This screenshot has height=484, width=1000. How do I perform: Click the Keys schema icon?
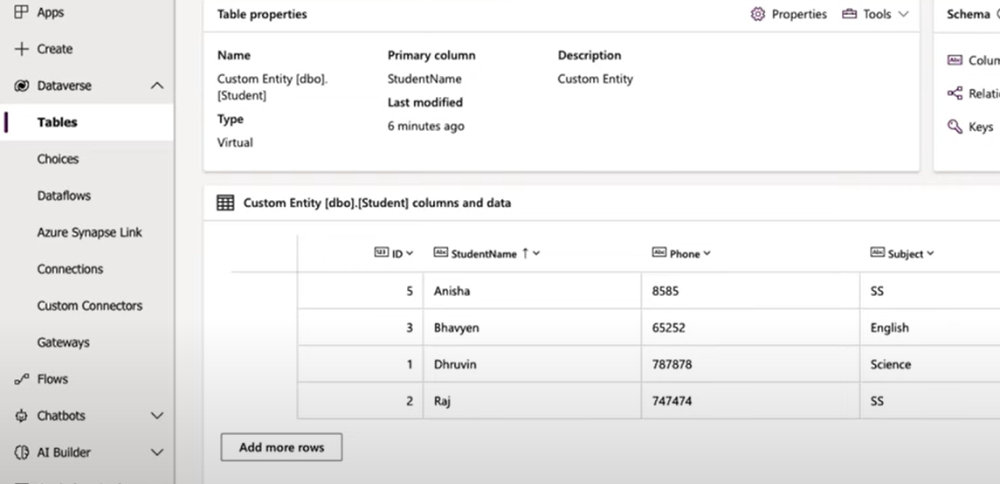coord(955,126)
